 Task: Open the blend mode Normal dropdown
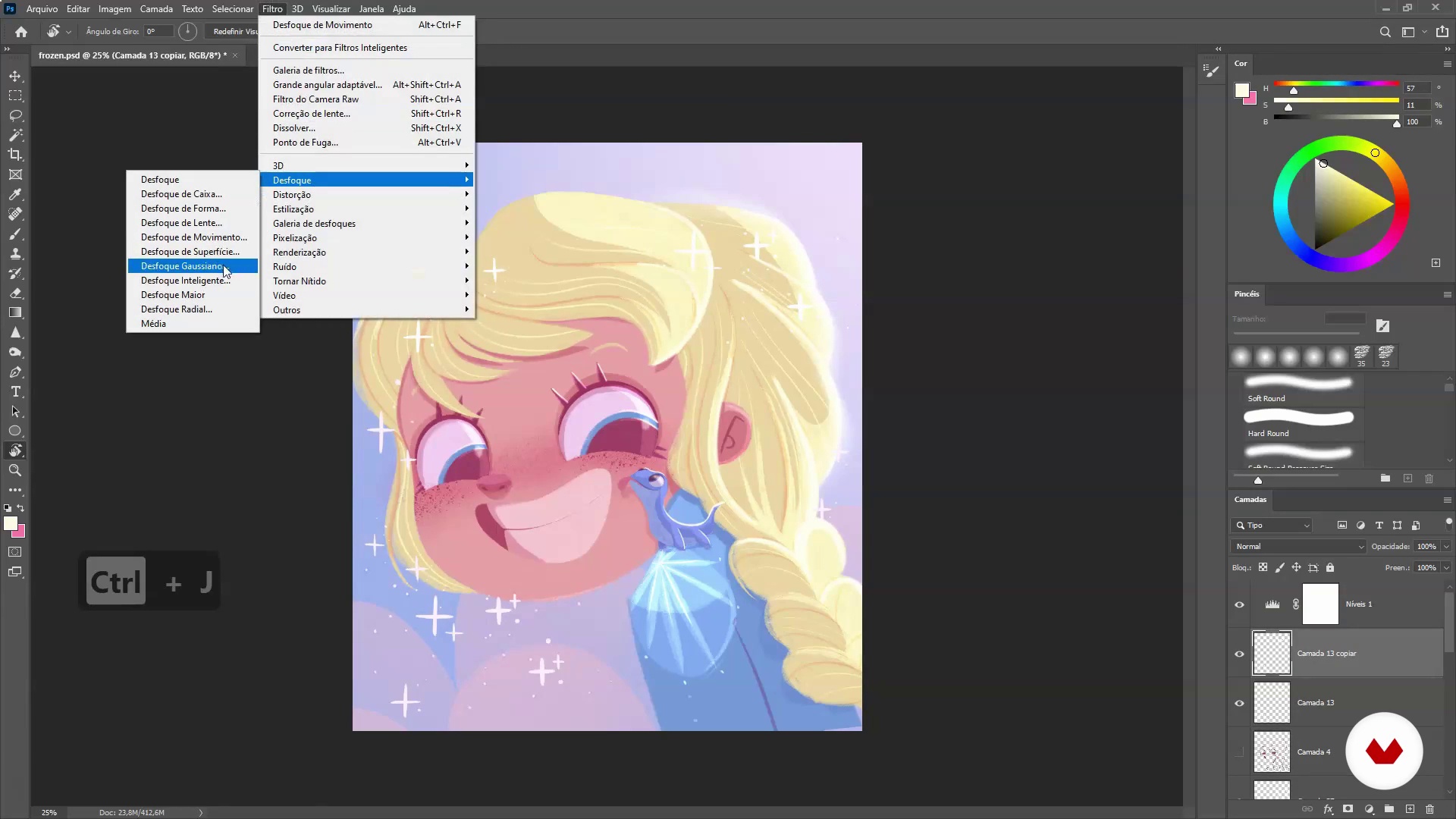(x=1298, y=547)
